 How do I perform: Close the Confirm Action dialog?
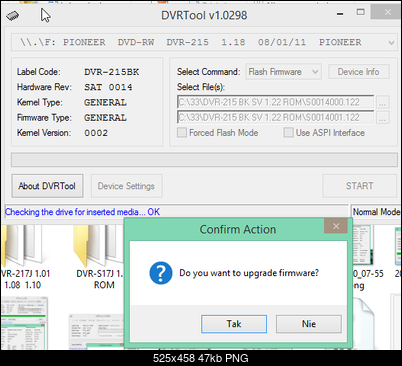336,226
